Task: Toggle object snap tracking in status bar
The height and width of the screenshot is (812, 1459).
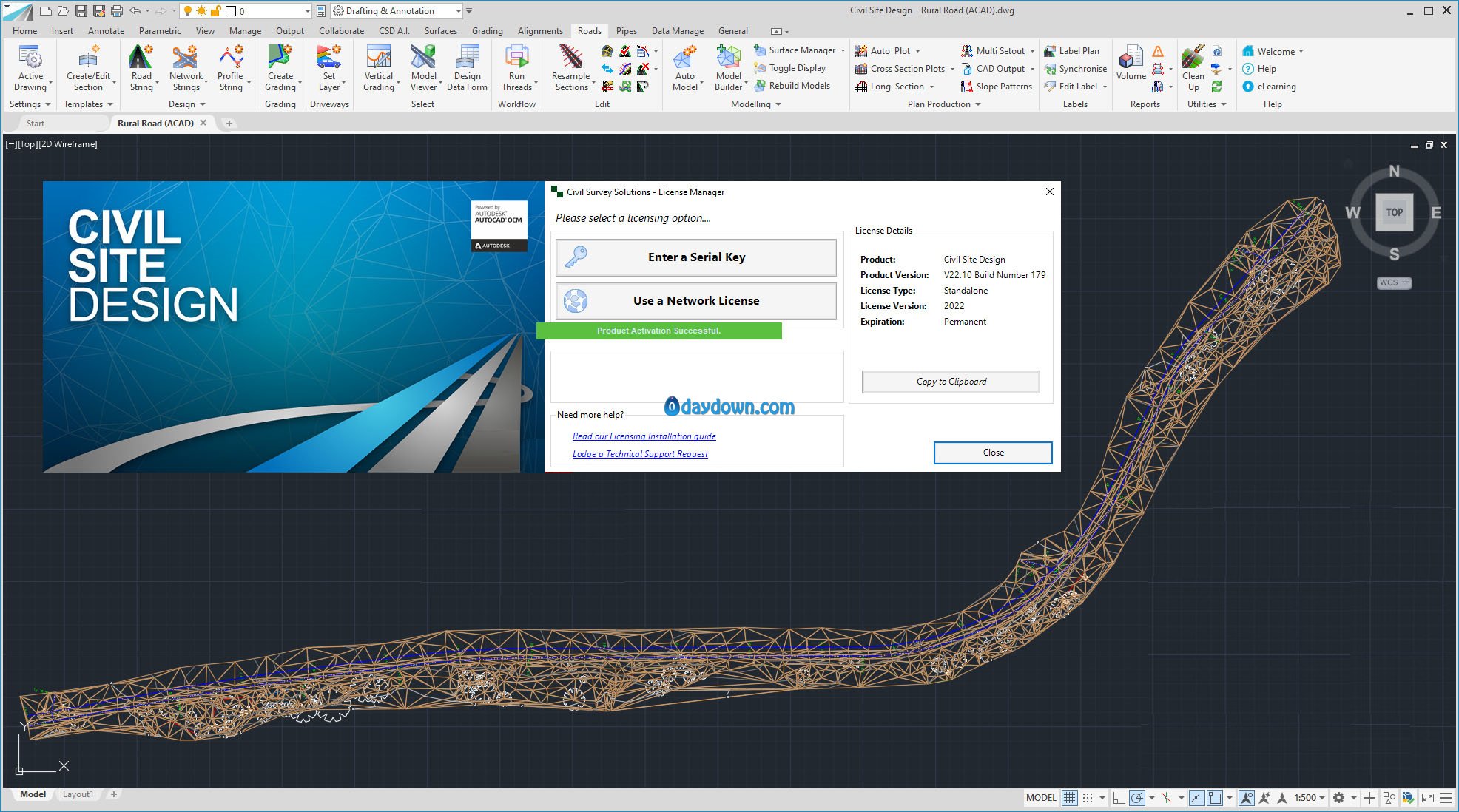Action: (x=1196, y=798)
